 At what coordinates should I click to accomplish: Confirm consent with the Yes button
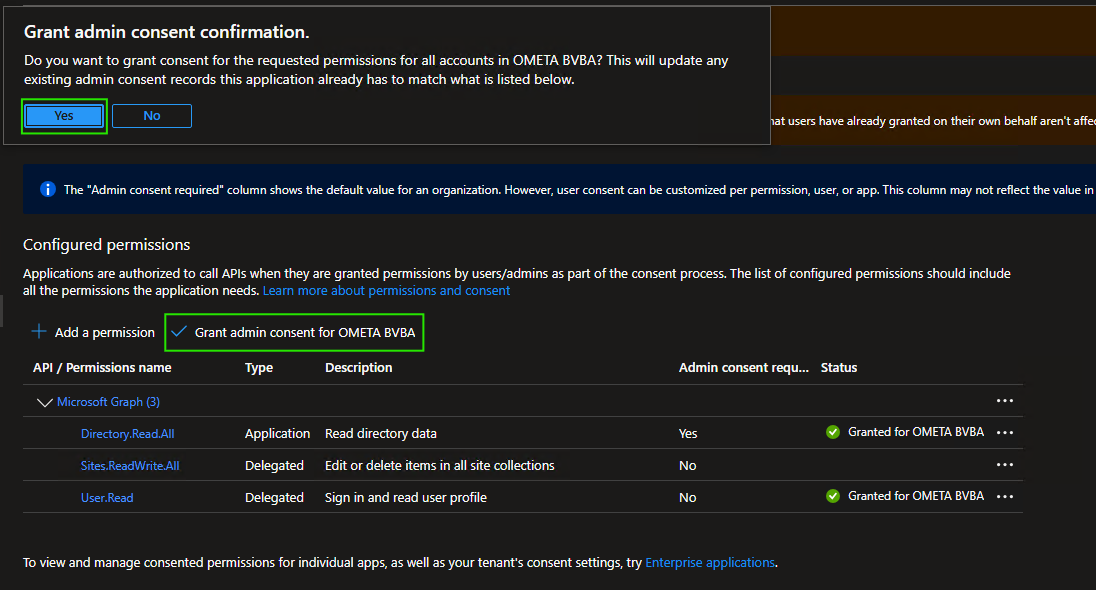pyautogui.click(x=64, y=116)
